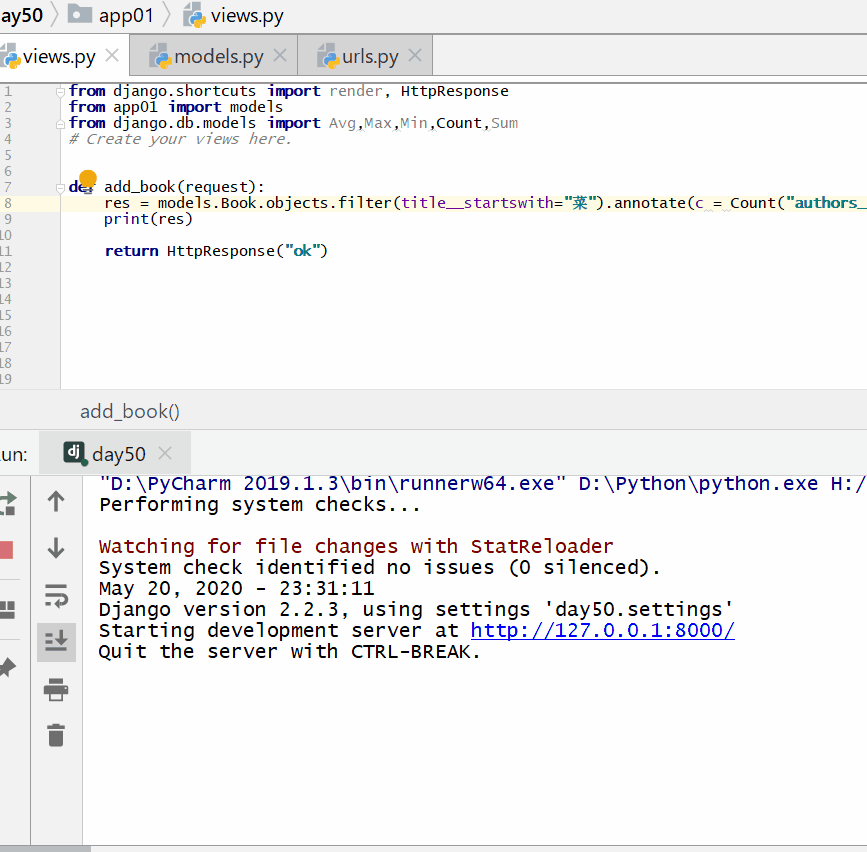
Task: Toggle scroll to end of console
Action: (56, 642)
